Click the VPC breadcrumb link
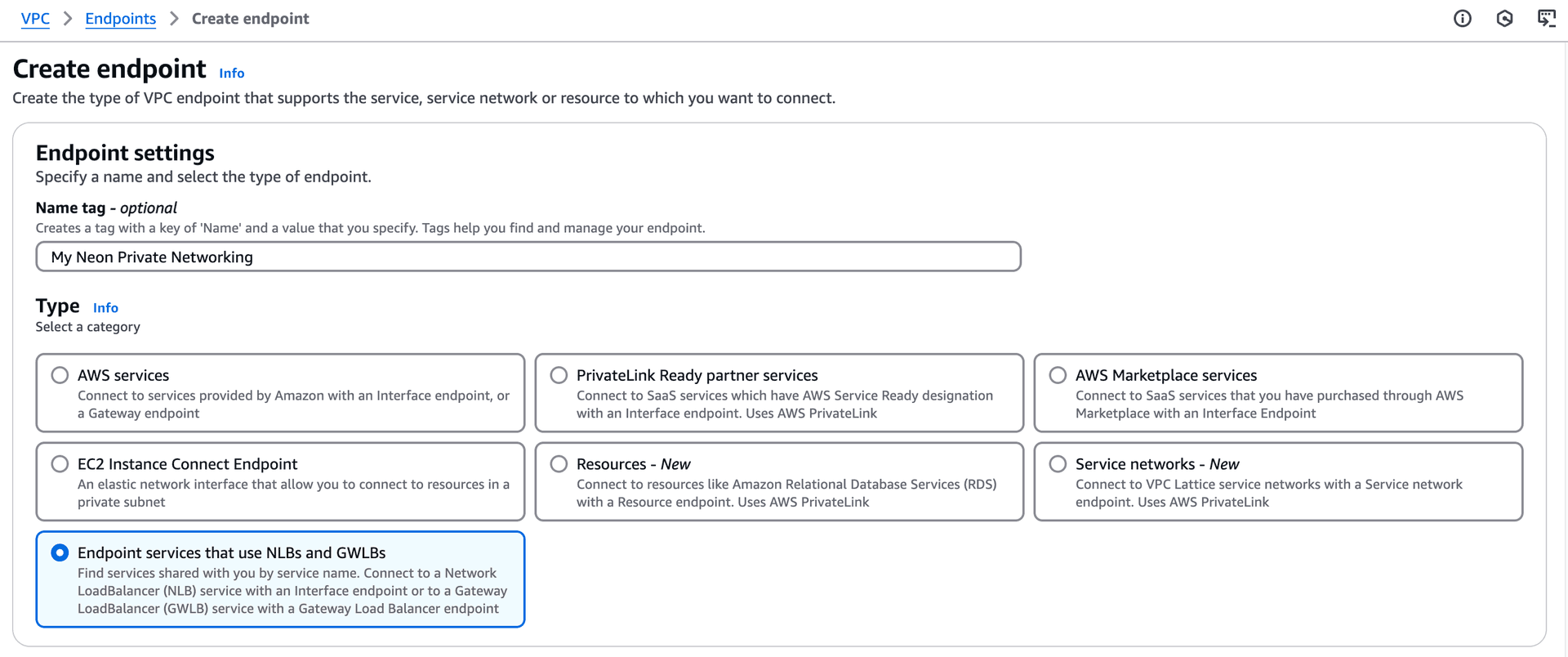 35,19
